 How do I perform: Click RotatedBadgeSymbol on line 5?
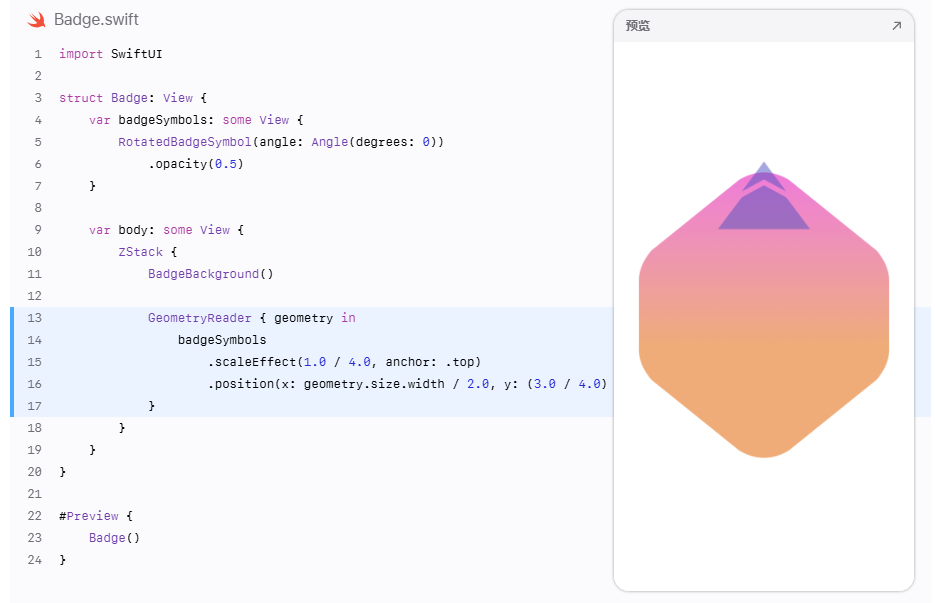coord(185,142)
